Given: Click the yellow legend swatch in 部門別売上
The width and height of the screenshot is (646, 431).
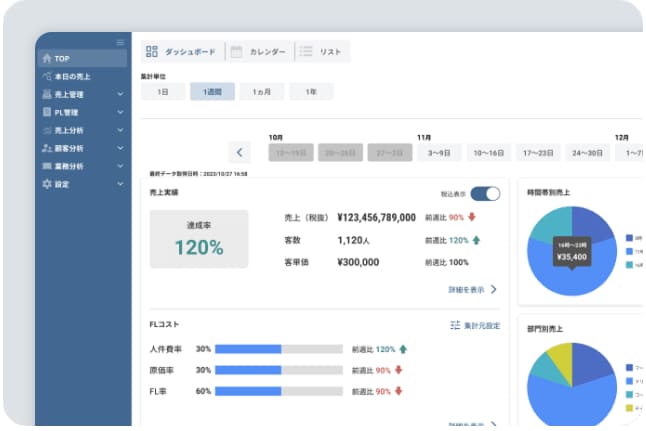Looking at the screenshot, I should point(629,408).
